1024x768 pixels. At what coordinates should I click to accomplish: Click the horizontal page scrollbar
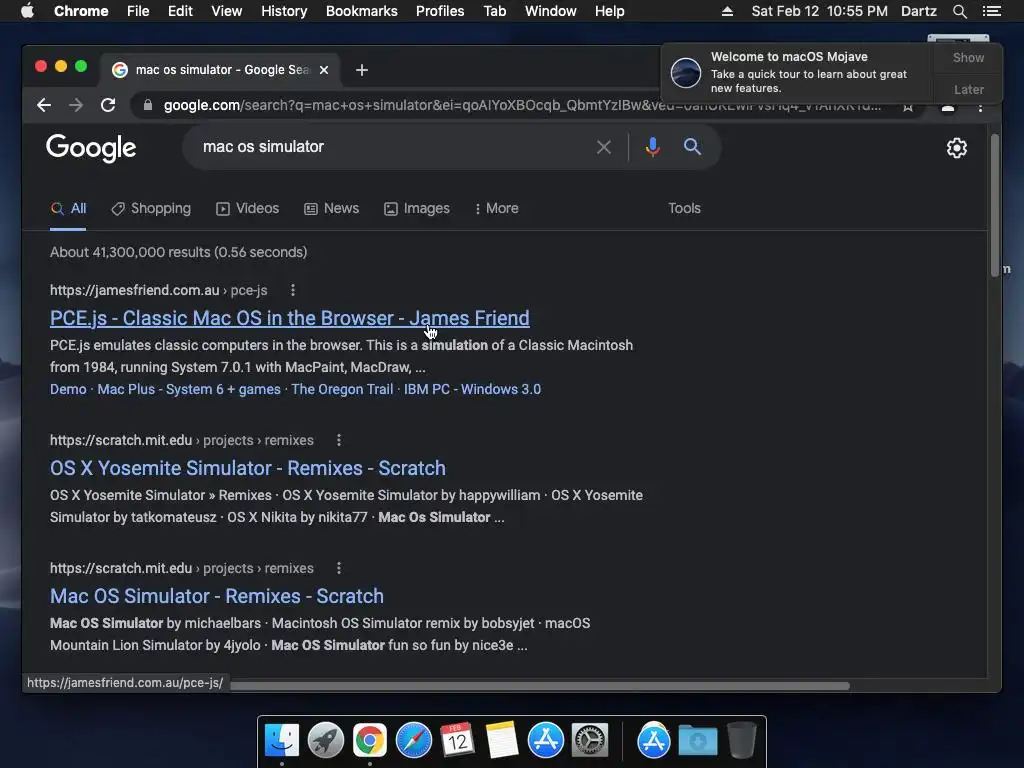click(x=539, y=686)
